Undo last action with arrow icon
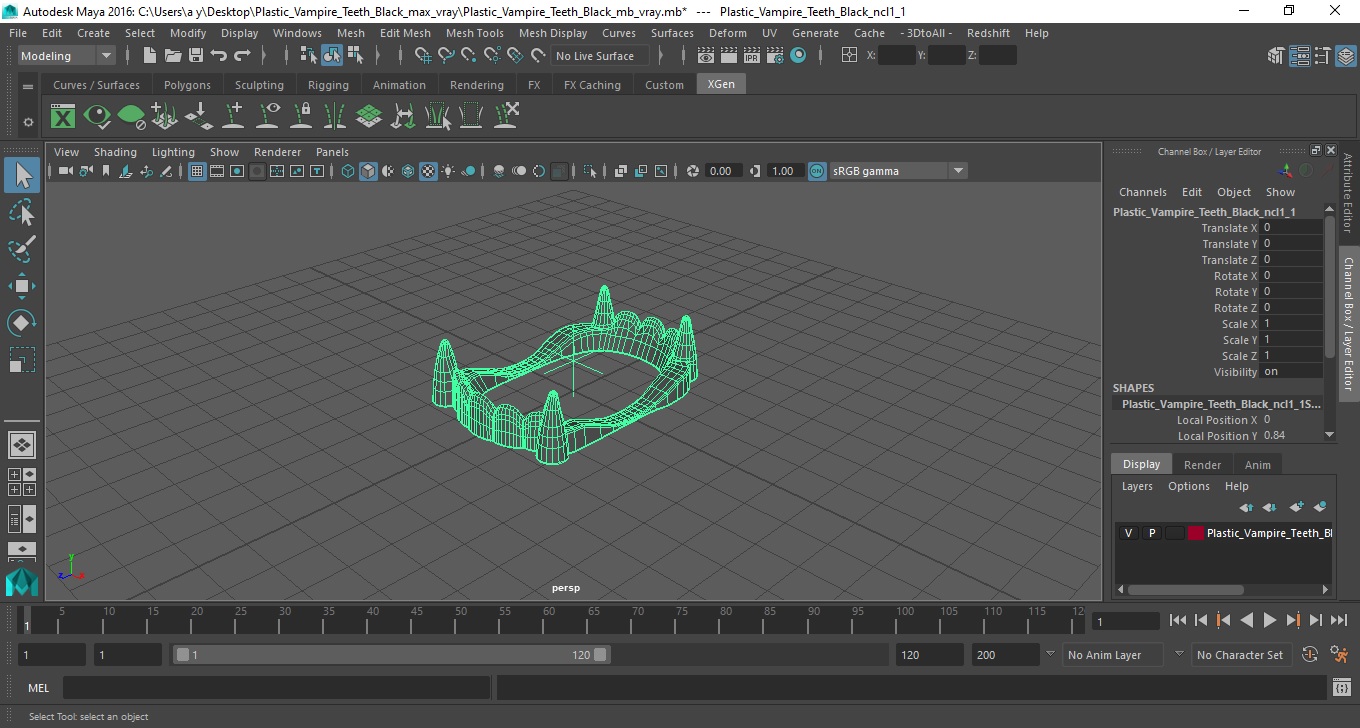This screenshot has height=728, width=1360. 219,56
